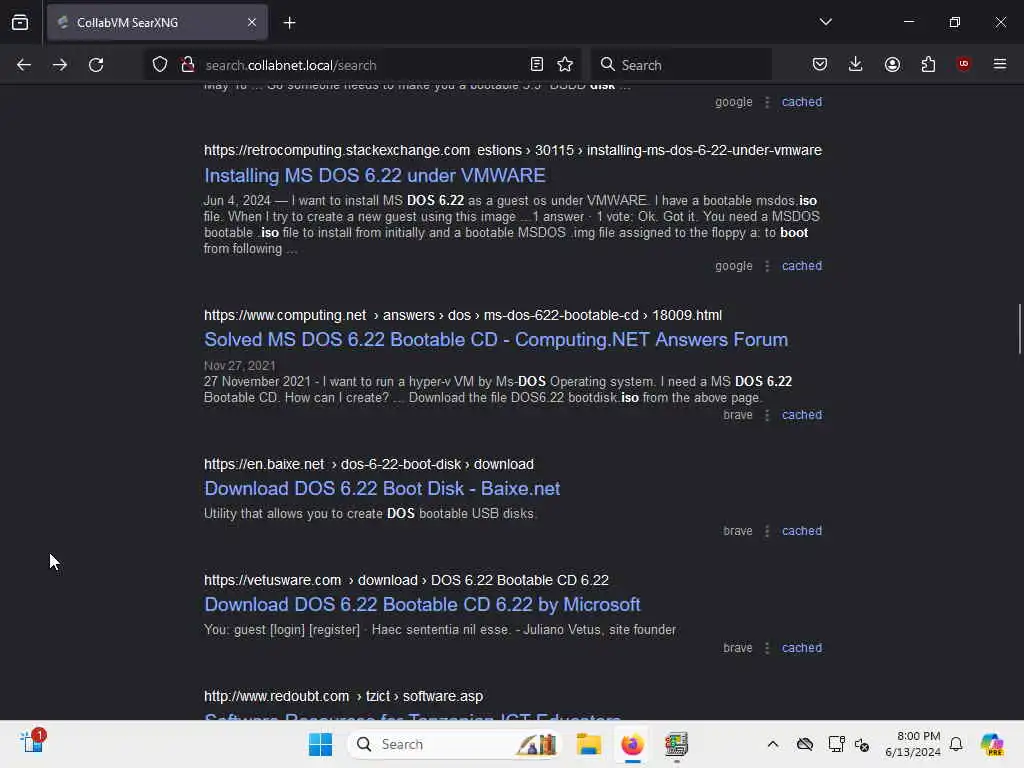Open the list all tabs dropdown
This screenshot has height=768, width=1024.
825,22
